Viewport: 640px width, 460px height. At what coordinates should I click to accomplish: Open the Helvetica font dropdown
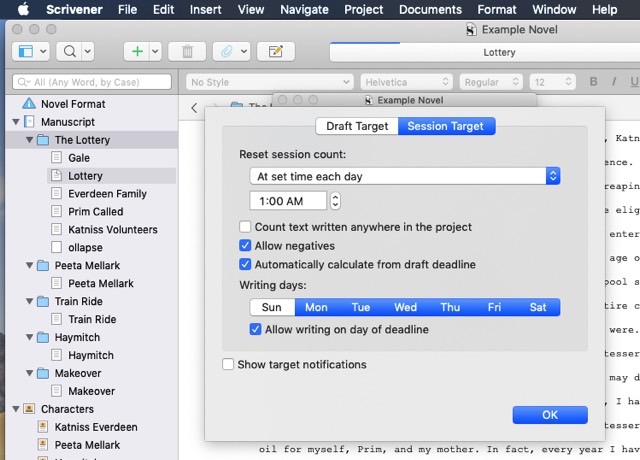406,82
